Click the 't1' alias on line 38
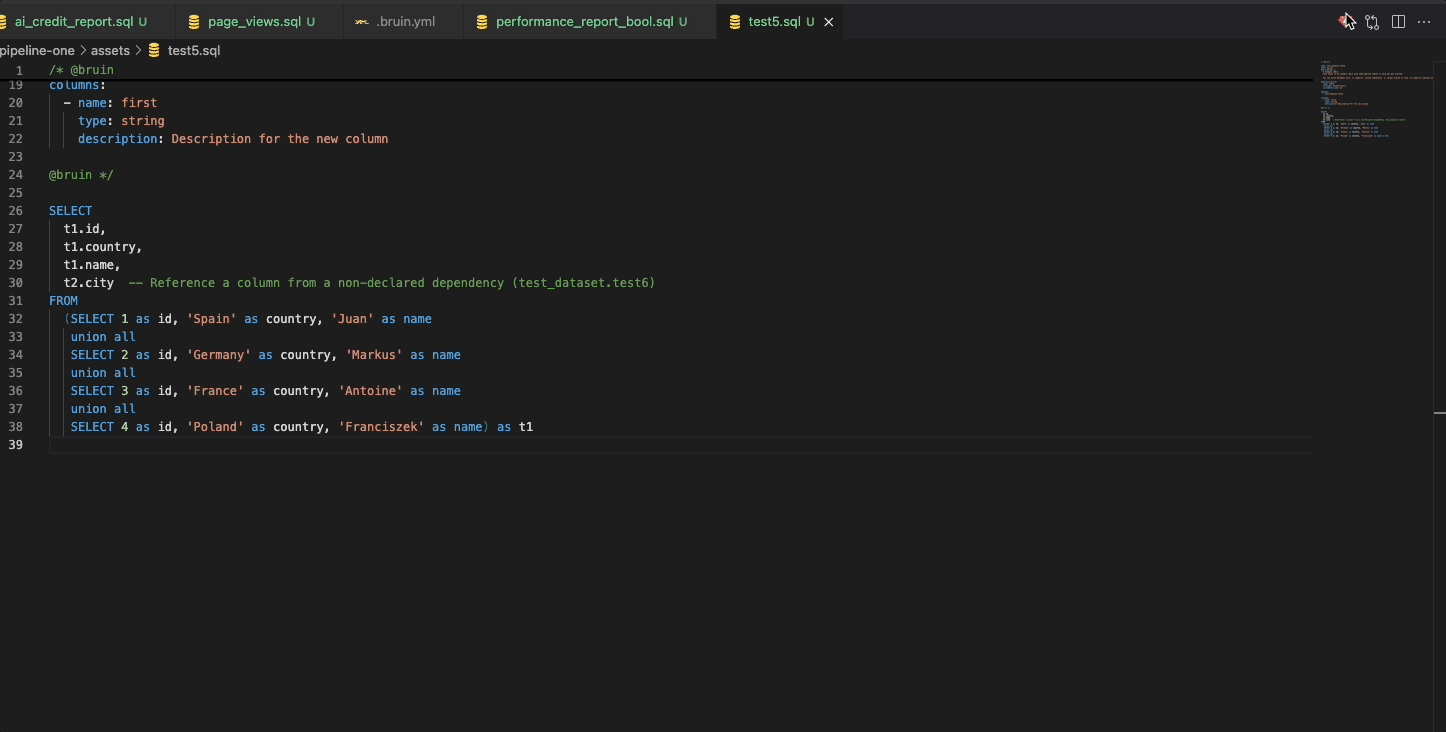This screenshot has width=1446, height=732. [x=526, y=427]
